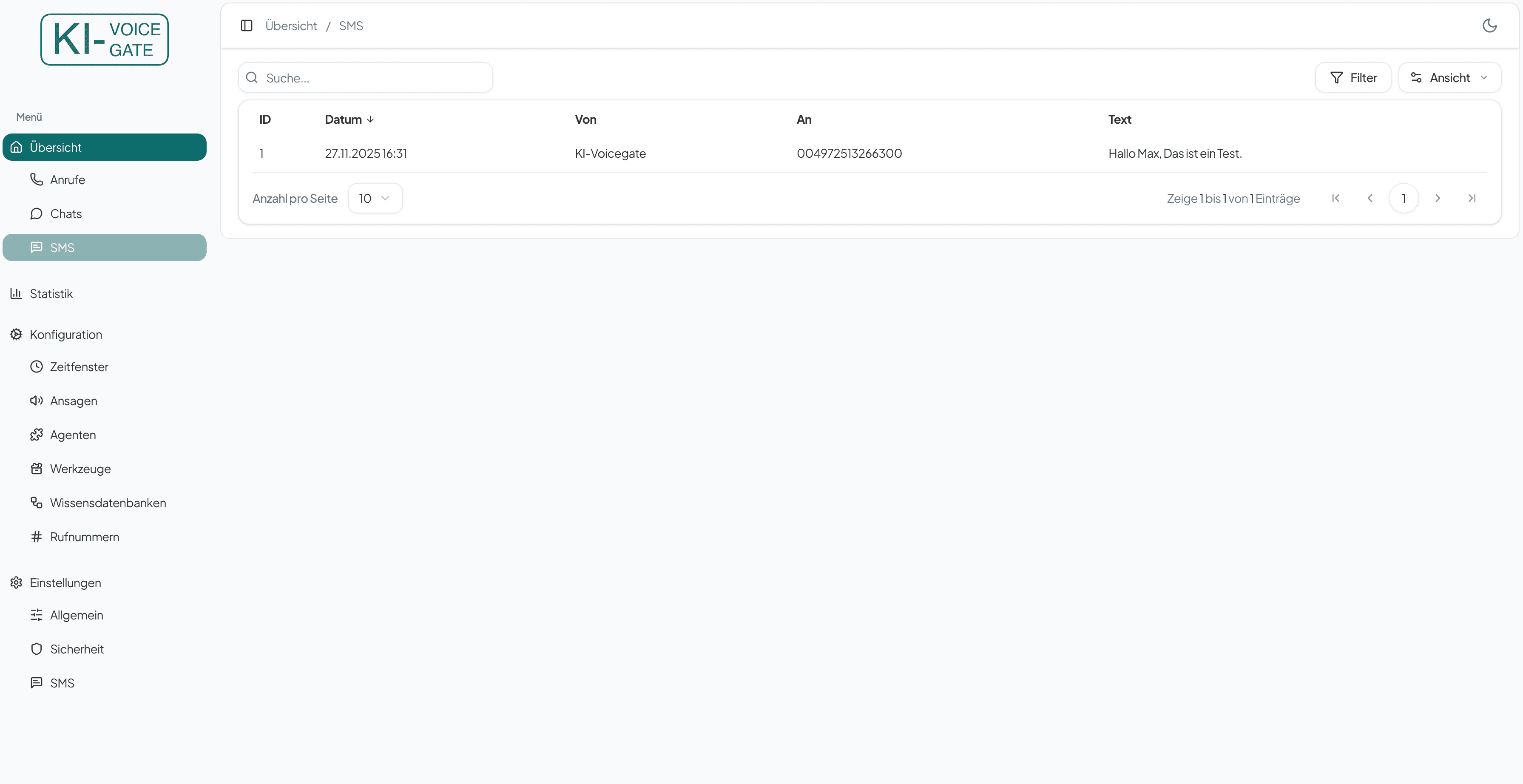Open the Filter options

coord(1353,77)
